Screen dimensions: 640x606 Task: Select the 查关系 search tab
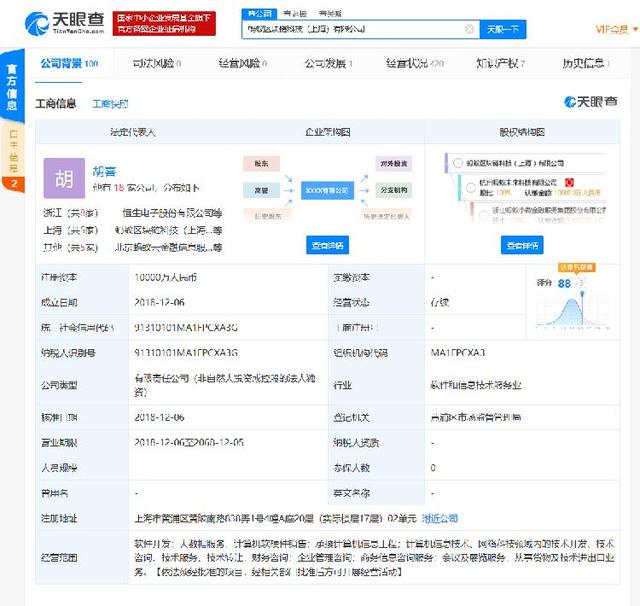[330, 13]
